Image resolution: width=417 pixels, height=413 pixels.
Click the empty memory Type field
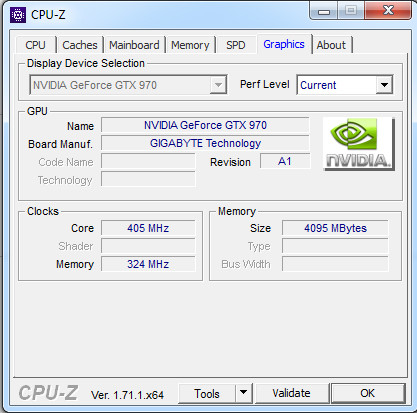click(x=335, y=246)
